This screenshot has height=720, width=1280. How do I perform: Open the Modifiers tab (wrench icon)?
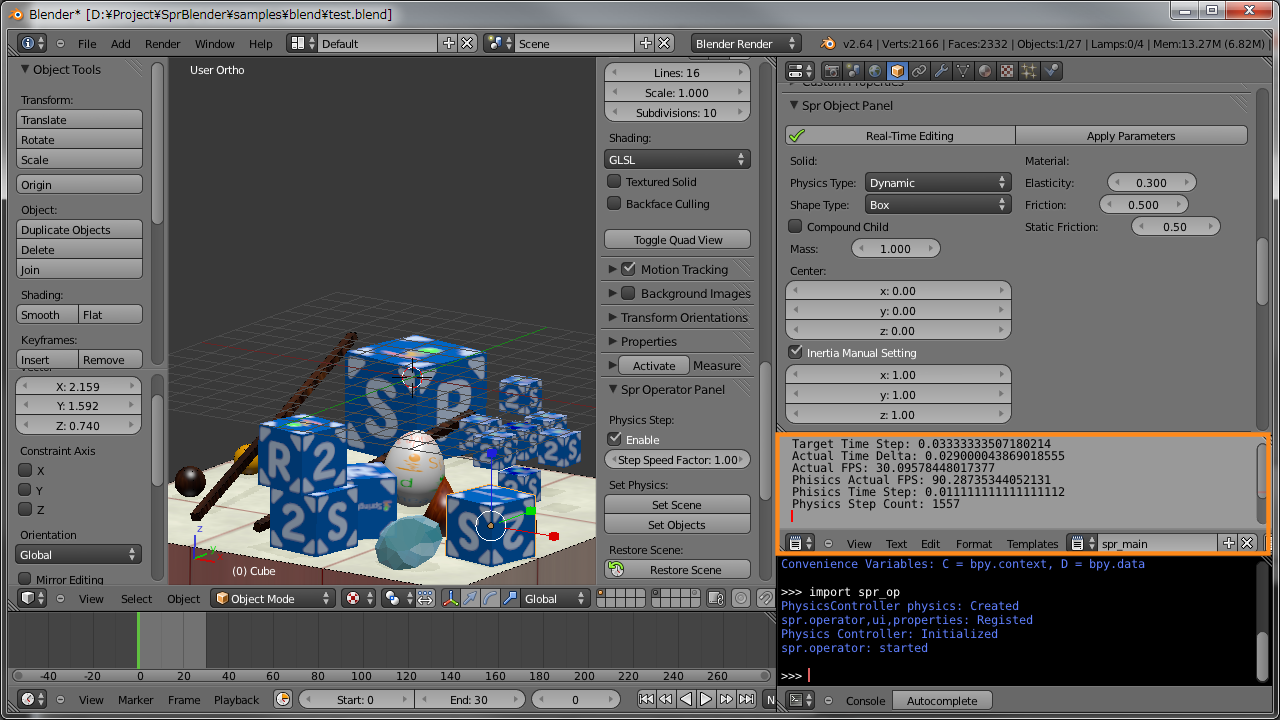click(941, 71)
